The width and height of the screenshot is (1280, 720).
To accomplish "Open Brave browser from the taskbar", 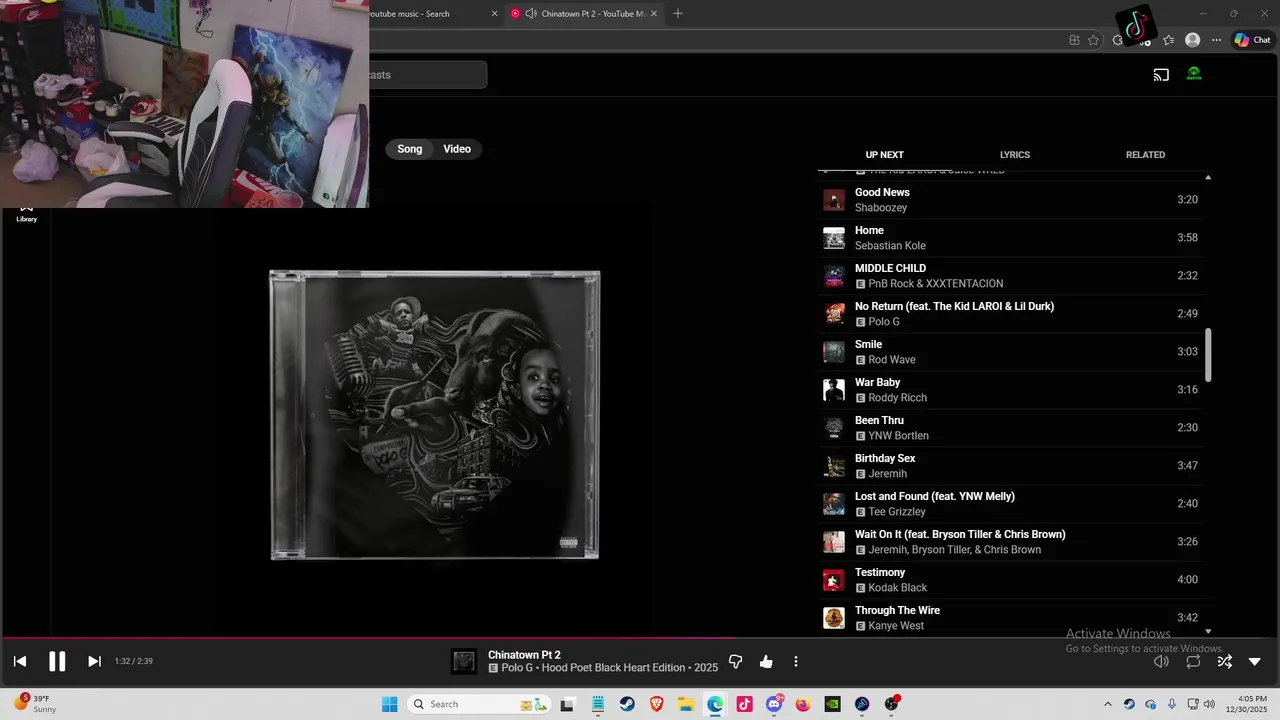I will pyautogui.click(x=656, y=704).
